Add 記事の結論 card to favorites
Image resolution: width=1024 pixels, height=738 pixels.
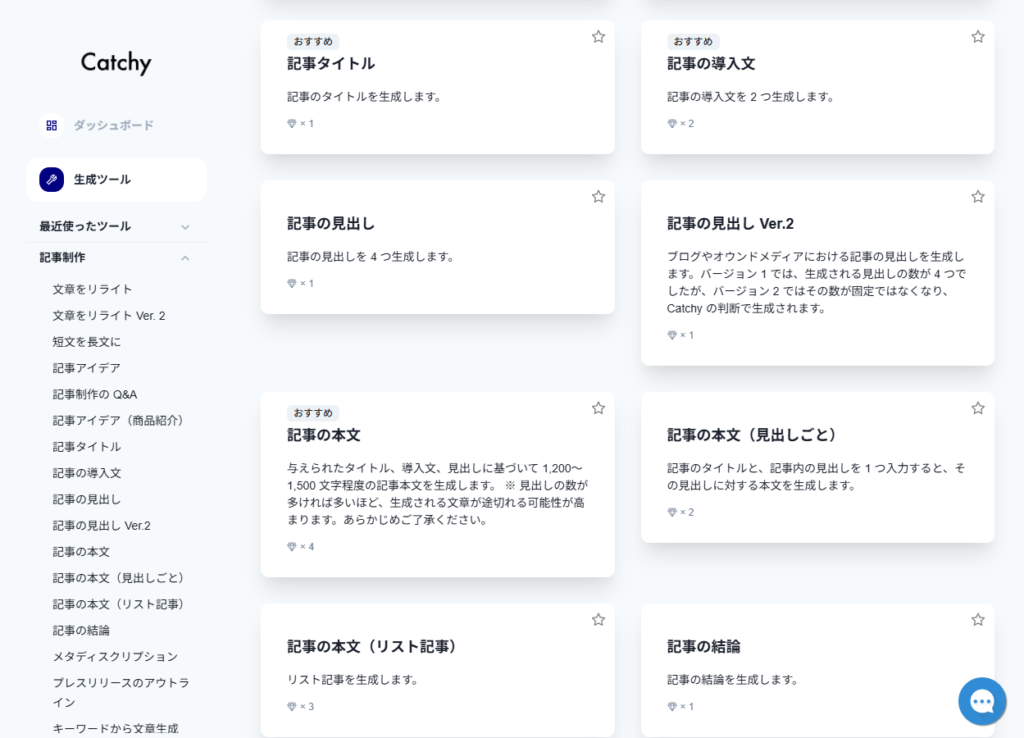(x=978, y=620)
